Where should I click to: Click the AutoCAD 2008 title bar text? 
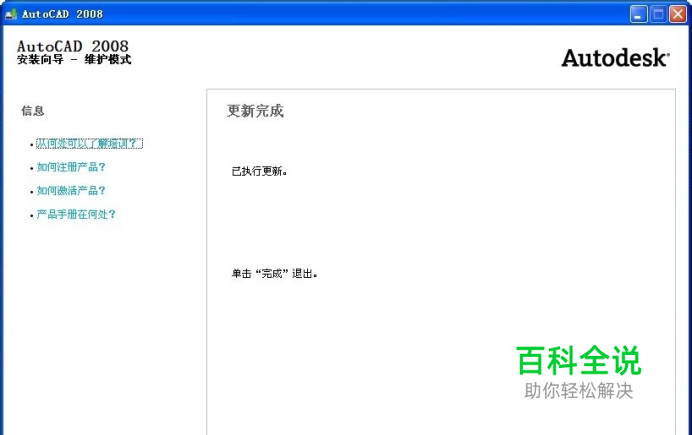[62, 14]
